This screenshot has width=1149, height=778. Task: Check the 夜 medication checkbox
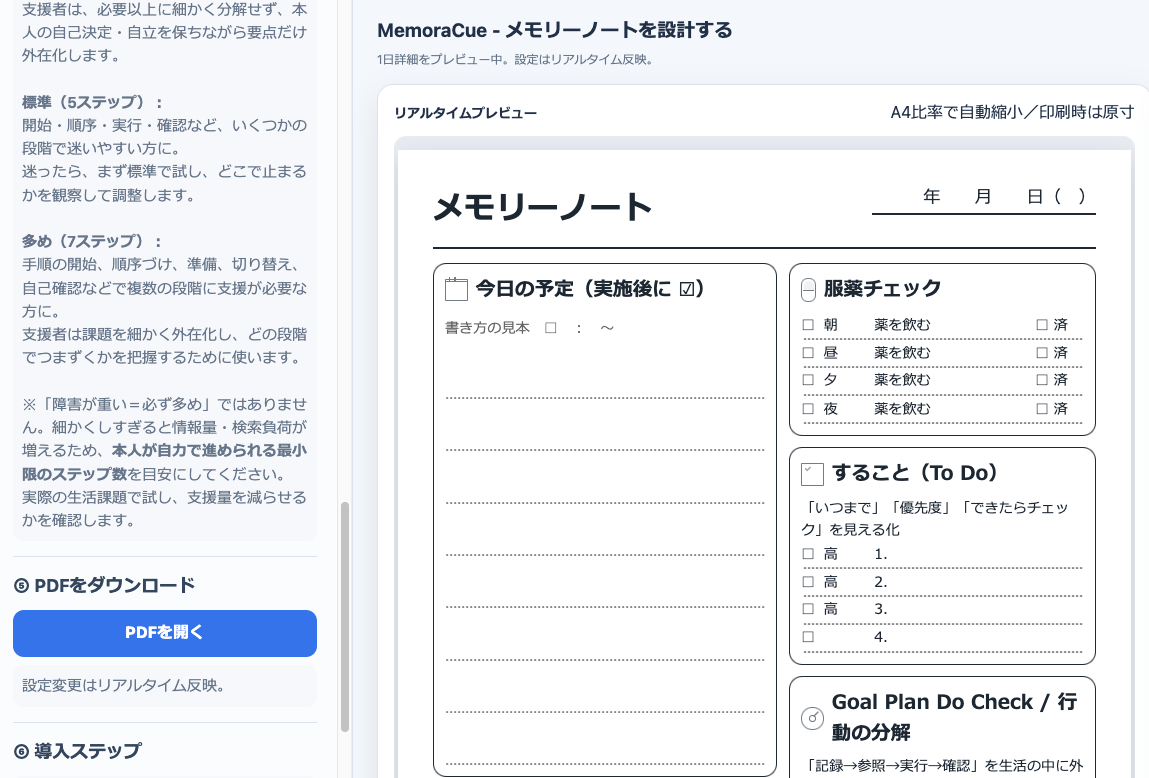point(808,408)
